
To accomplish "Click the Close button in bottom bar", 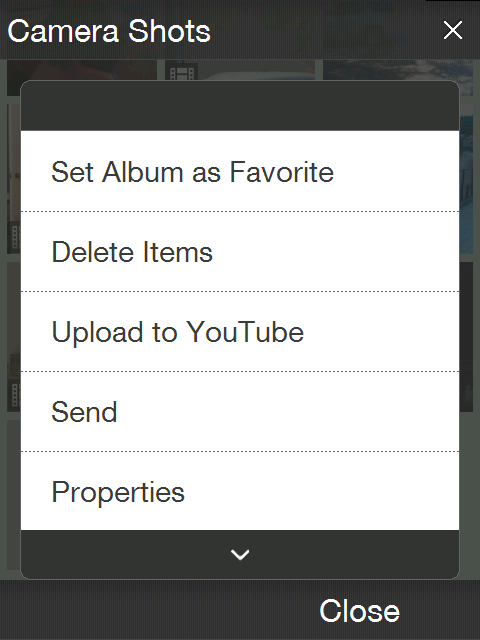I will pyautogui.click(x=359, y=611).
